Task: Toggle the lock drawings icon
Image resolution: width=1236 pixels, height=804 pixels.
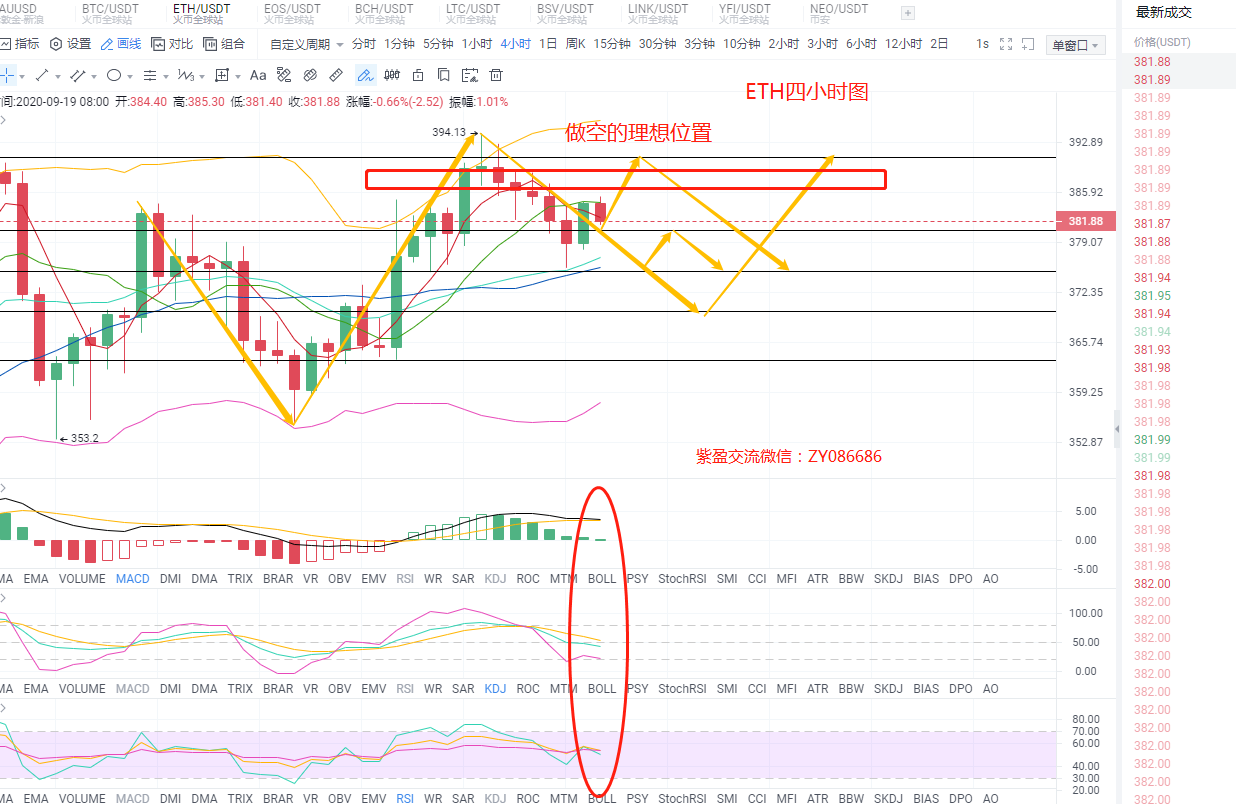Action: click(x=418, y=75)
